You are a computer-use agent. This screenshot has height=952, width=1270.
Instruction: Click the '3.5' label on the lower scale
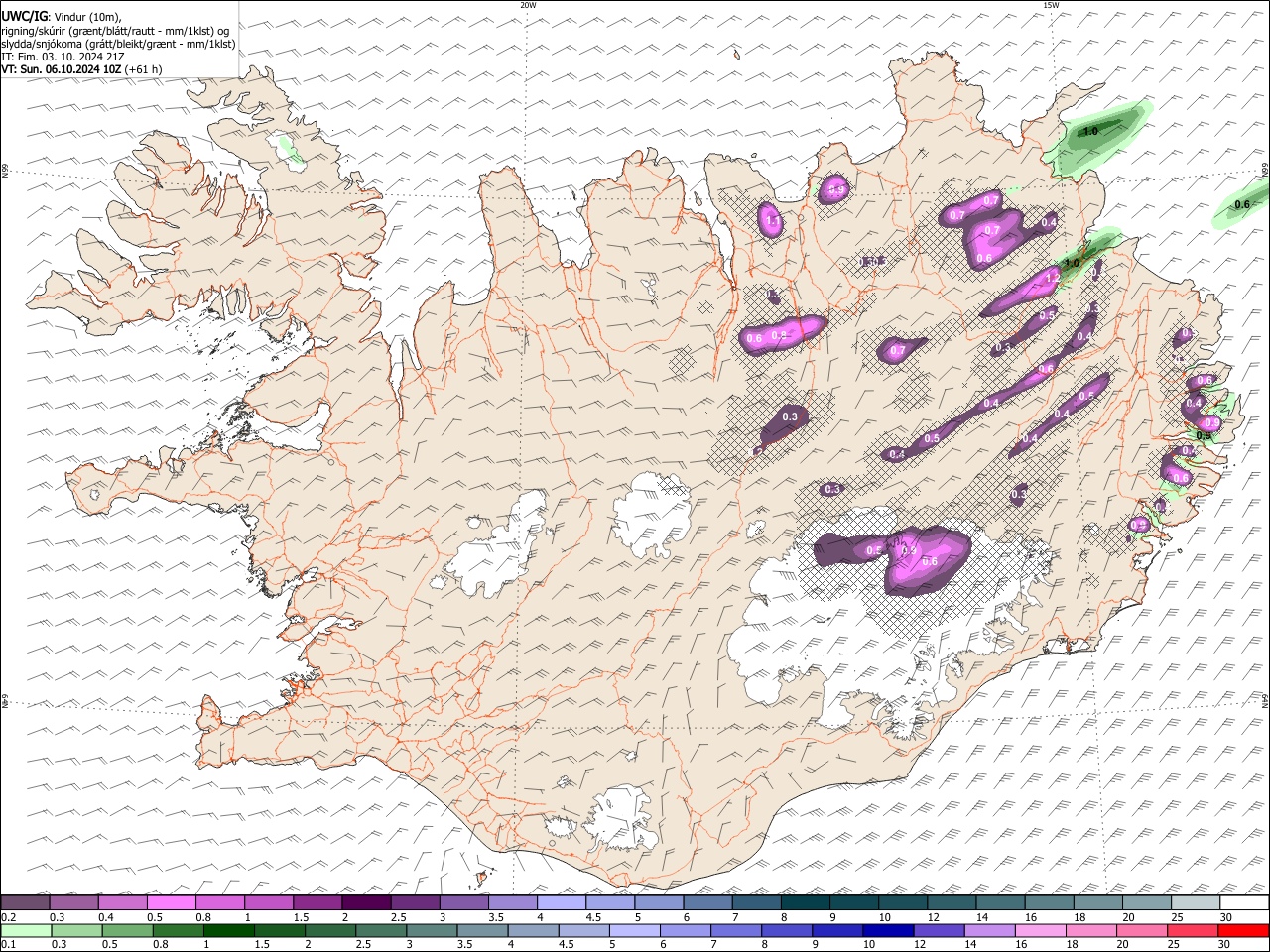465,945
